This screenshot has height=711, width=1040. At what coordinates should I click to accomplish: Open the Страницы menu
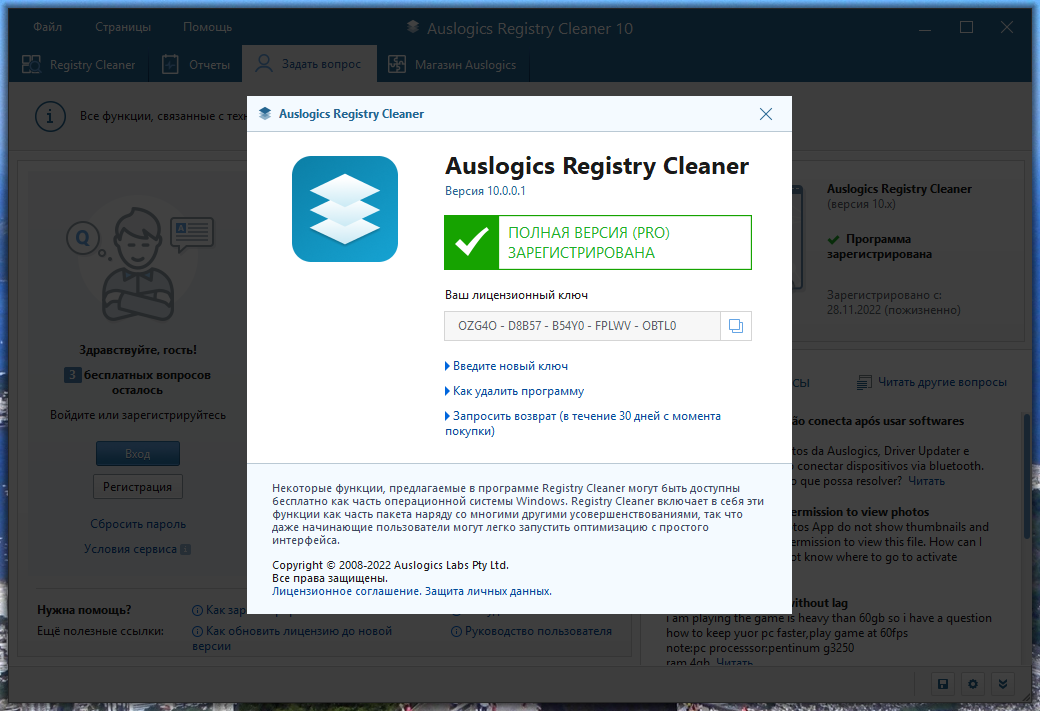[123, 27]
